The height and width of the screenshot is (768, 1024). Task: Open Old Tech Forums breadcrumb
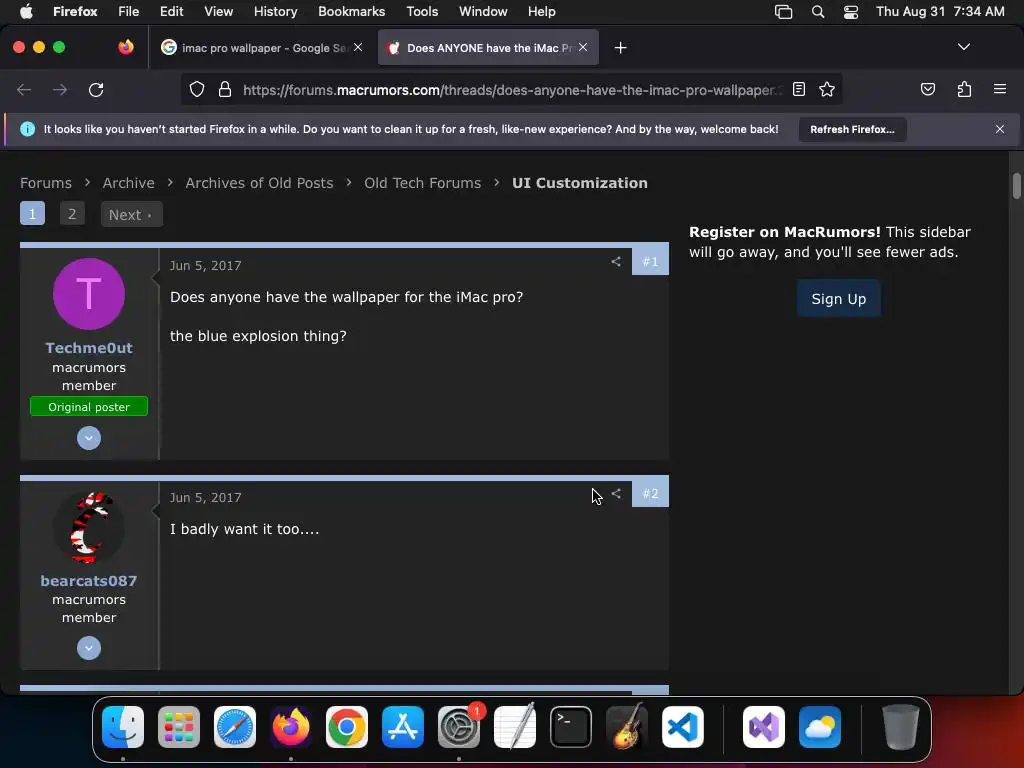423,183
